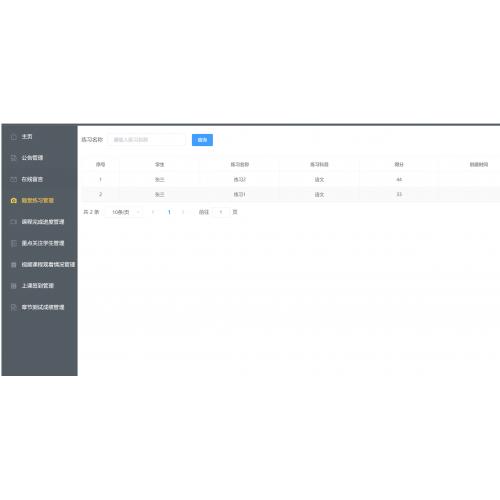Click the 章节测试成绩管理 icon

click(x=13, y=307)
